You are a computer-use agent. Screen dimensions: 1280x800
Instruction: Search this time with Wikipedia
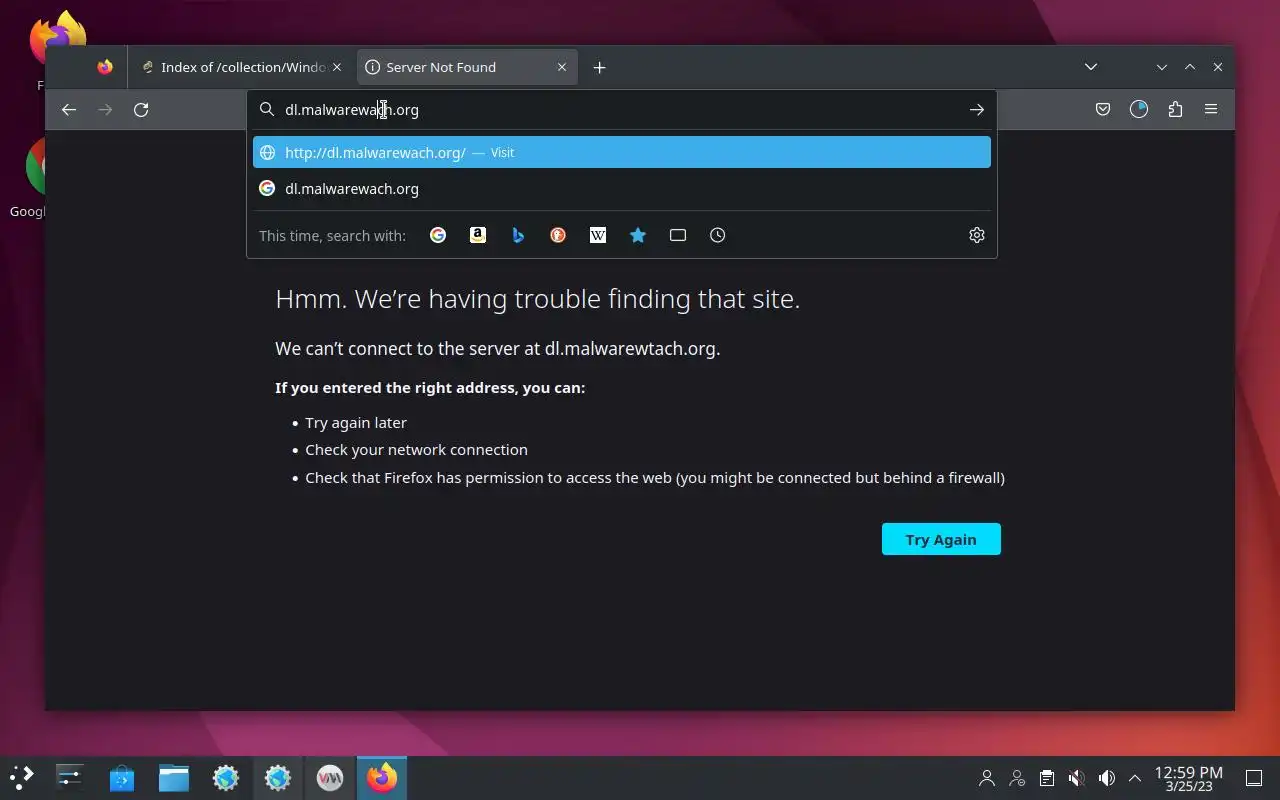point(598,235)
